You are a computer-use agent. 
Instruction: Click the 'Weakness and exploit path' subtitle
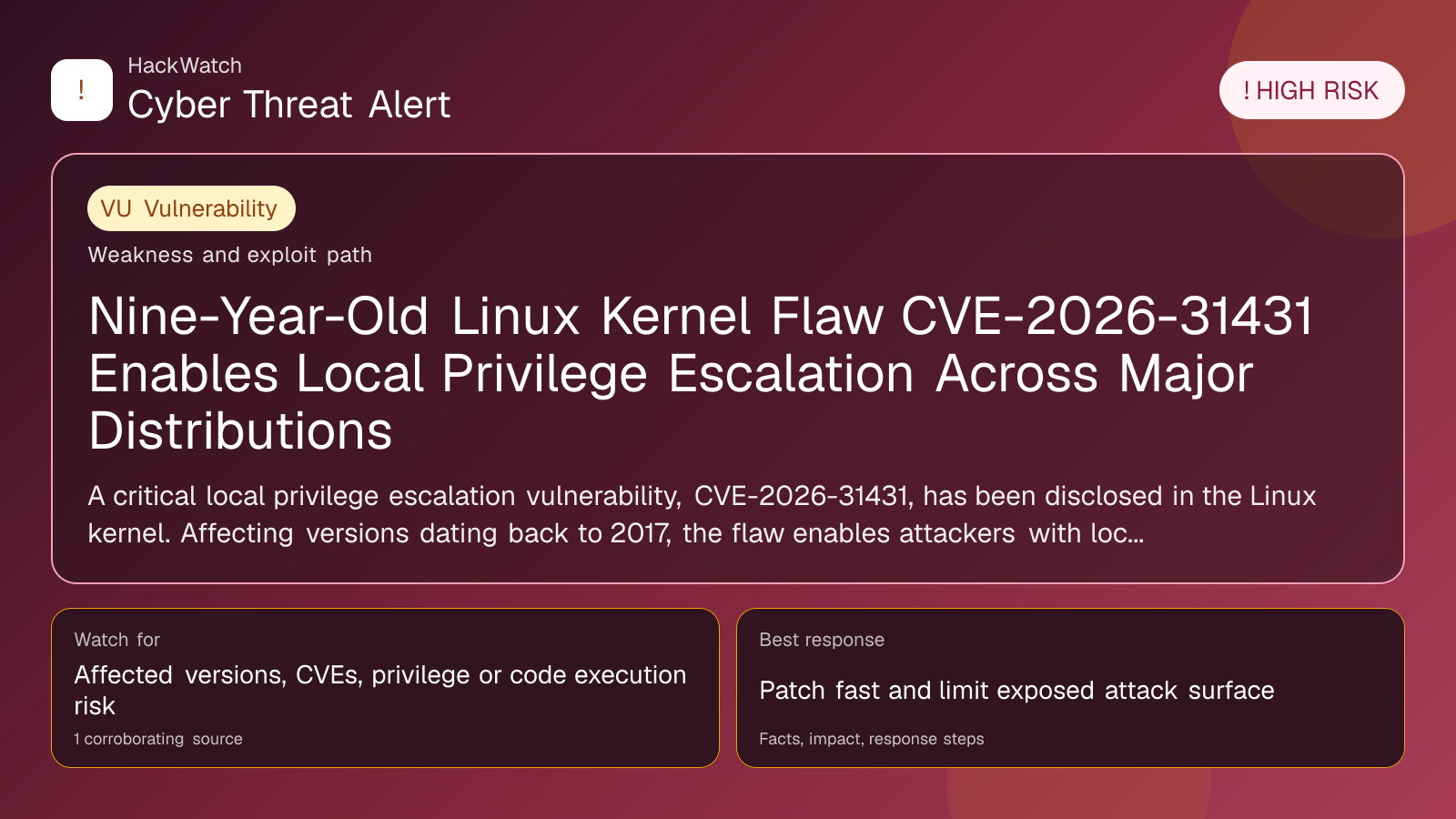229,255
